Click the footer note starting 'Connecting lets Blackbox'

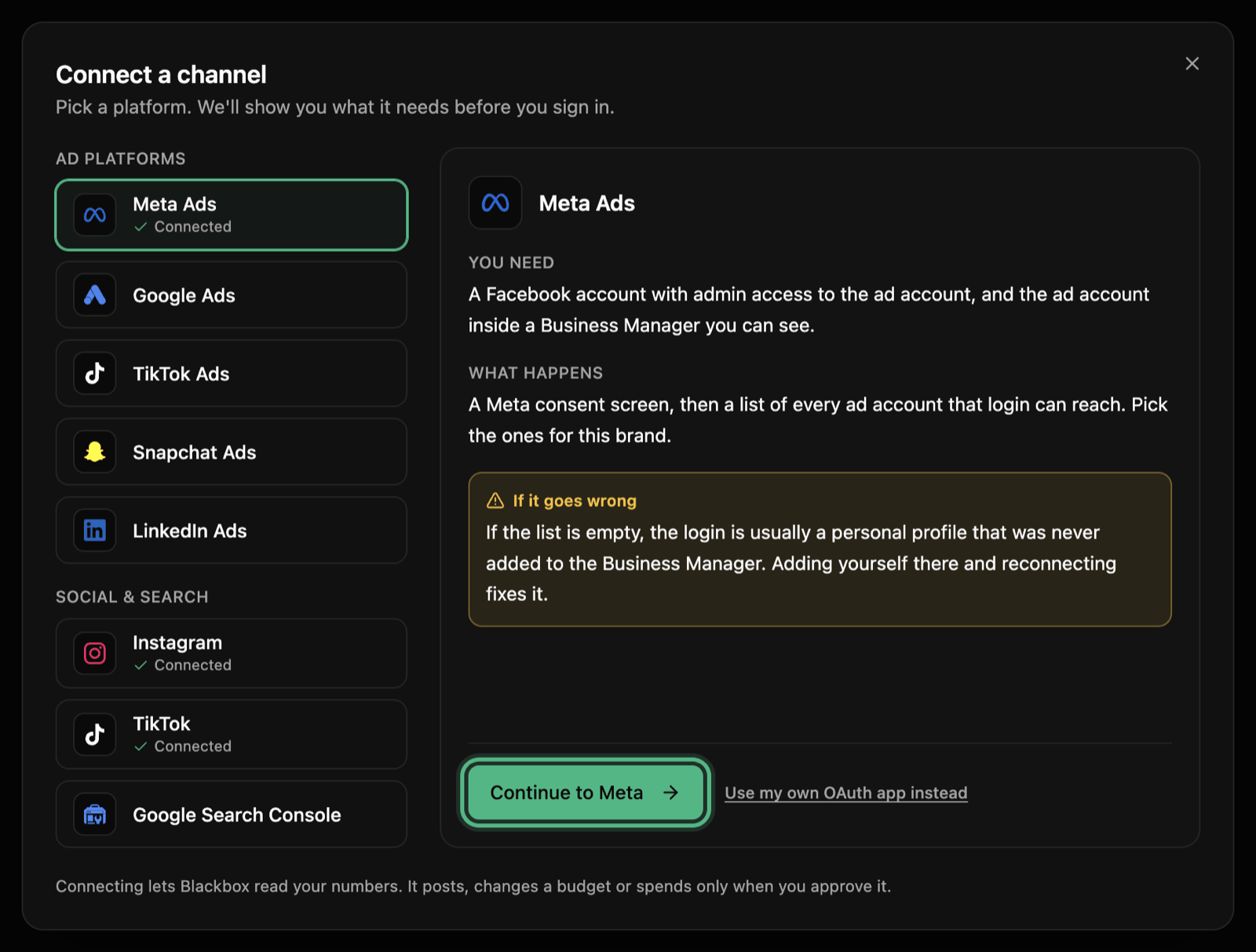pos(473,886)
